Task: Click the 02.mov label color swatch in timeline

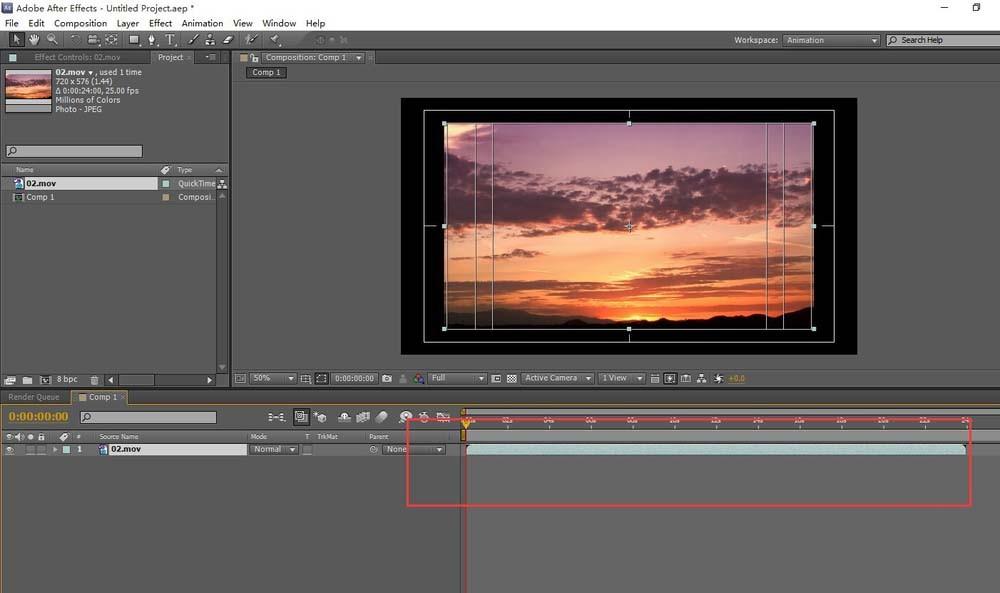Action: (x=66, y=450)
